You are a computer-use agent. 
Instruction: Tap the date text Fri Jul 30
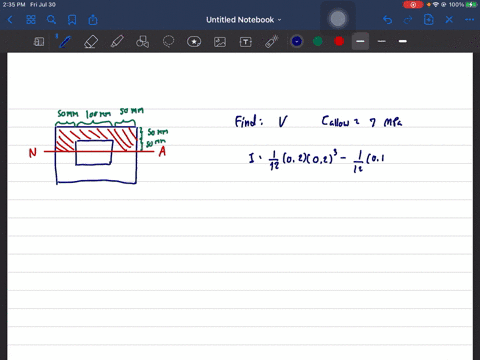pos(43,5)
